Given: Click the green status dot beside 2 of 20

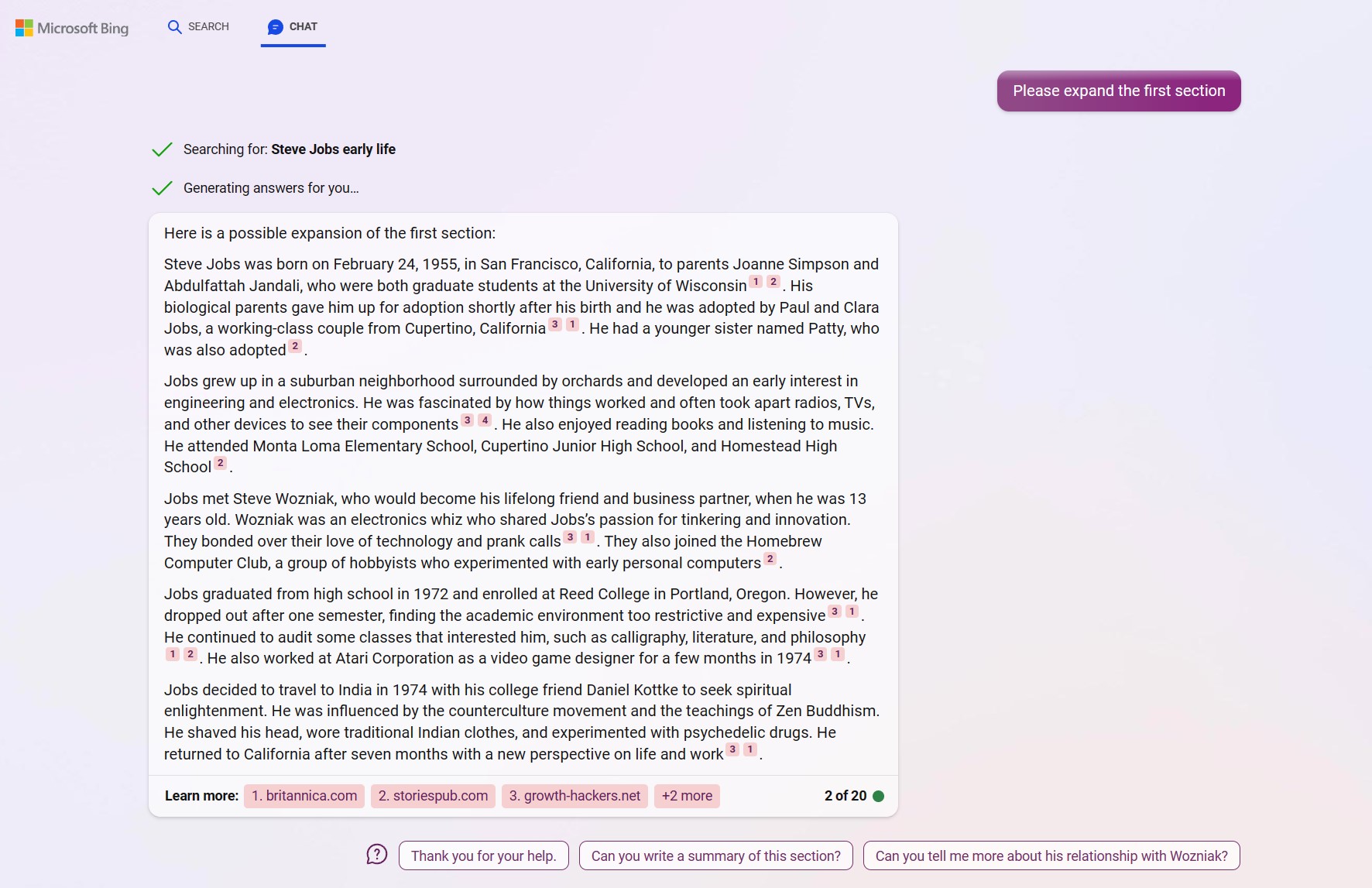Looking at the screenshot, I should [x=878, y=796].
